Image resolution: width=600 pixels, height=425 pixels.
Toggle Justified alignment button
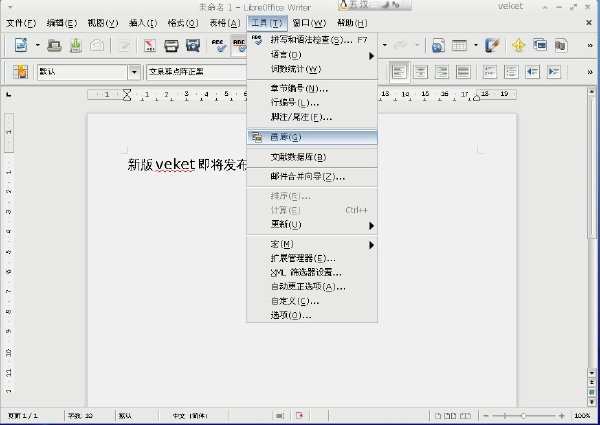pos(463,72)
